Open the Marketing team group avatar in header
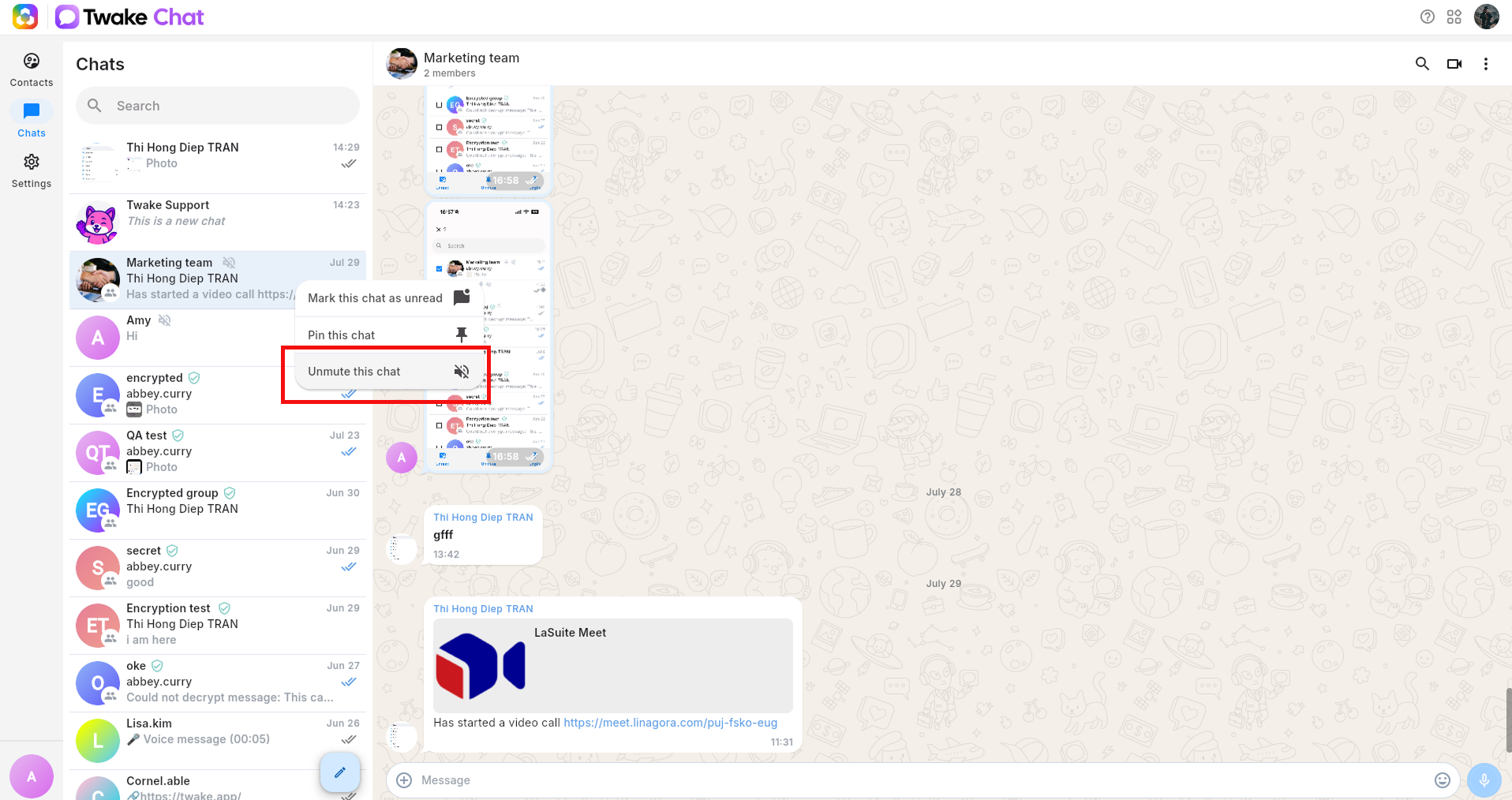This screenshot has height=800, width=1512. coord(402,64)
